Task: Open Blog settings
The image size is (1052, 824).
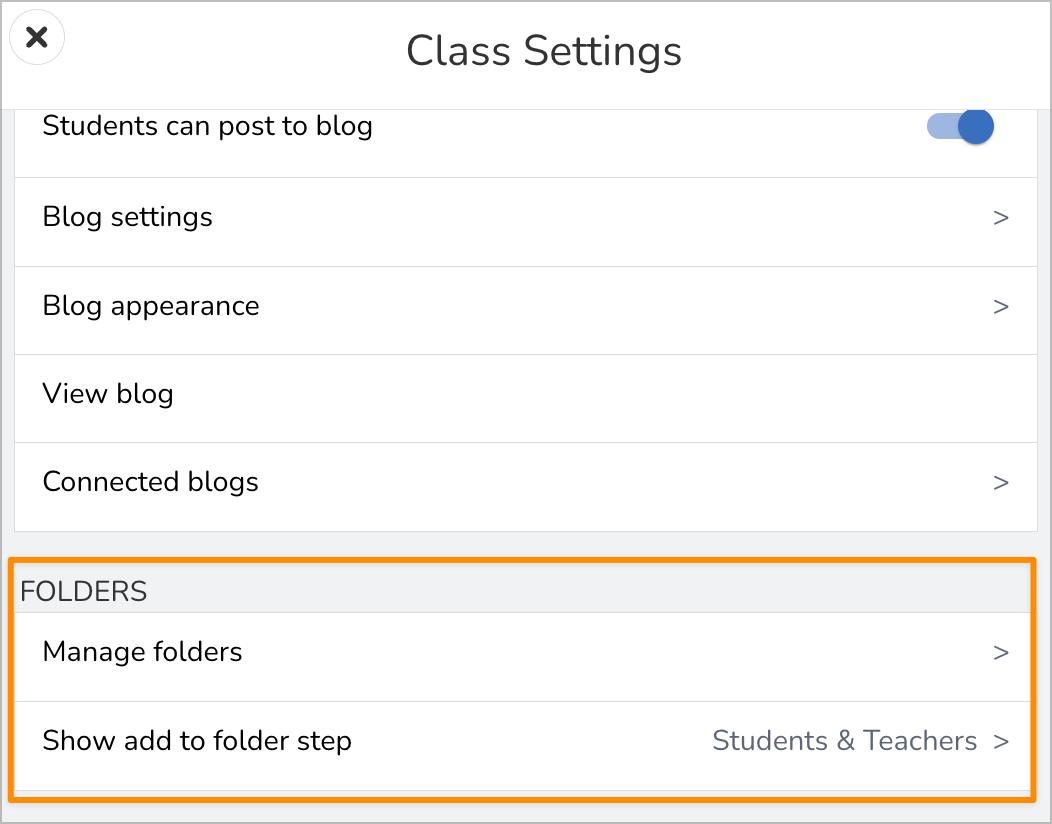Action: [x=127, y=217]
